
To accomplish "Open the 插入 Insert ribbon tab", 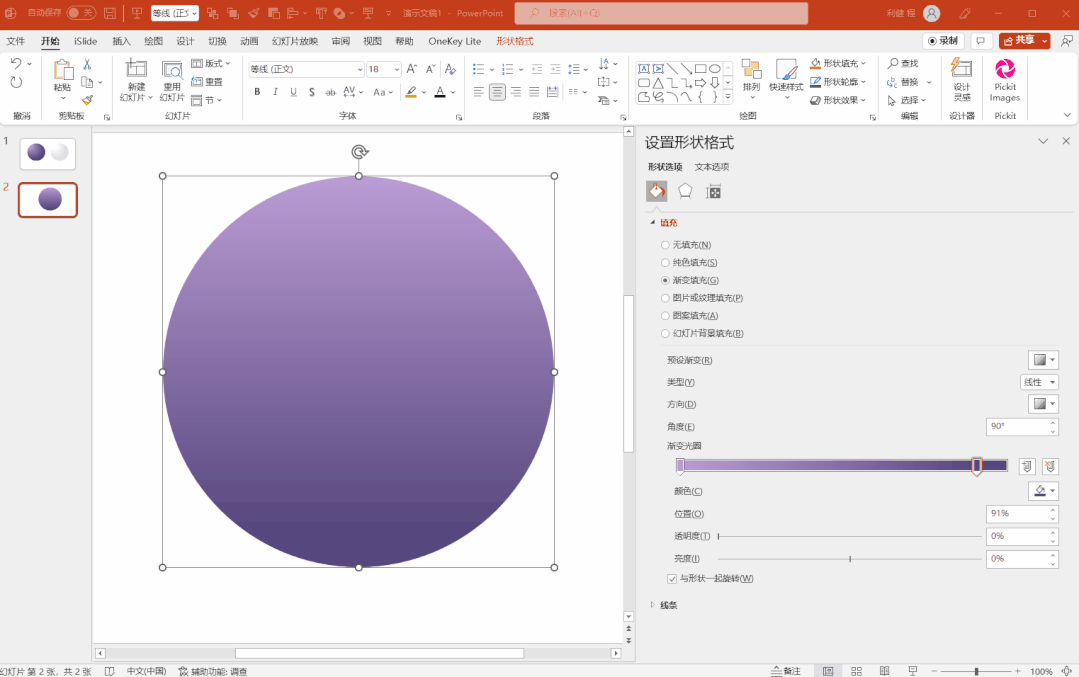I will 121,41.
